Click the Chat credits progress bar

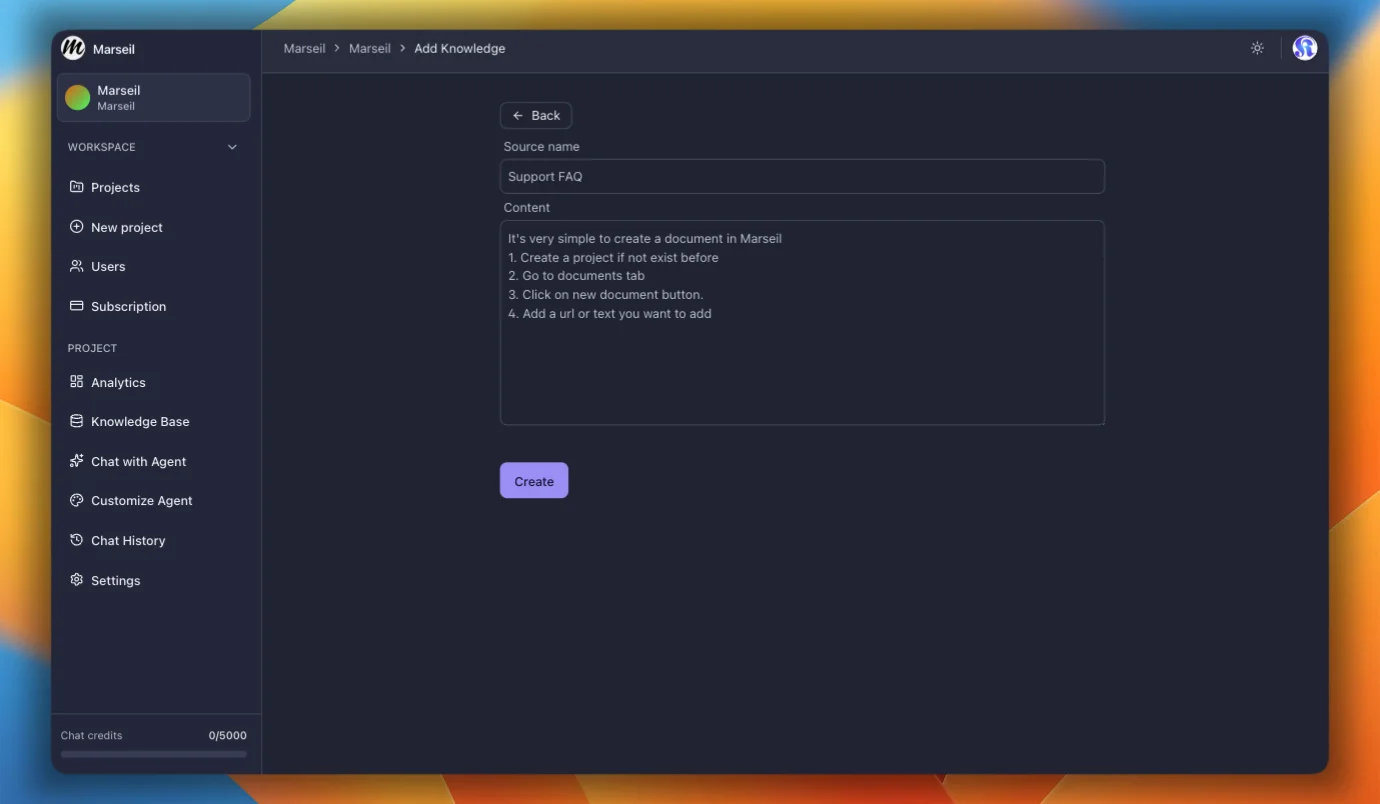coord(154,754)
